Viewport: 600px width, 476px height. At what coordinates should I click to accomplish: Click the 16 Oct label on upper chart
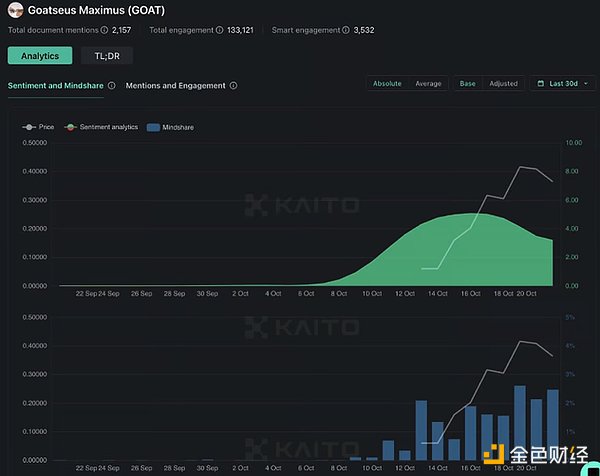coord(471,293)
